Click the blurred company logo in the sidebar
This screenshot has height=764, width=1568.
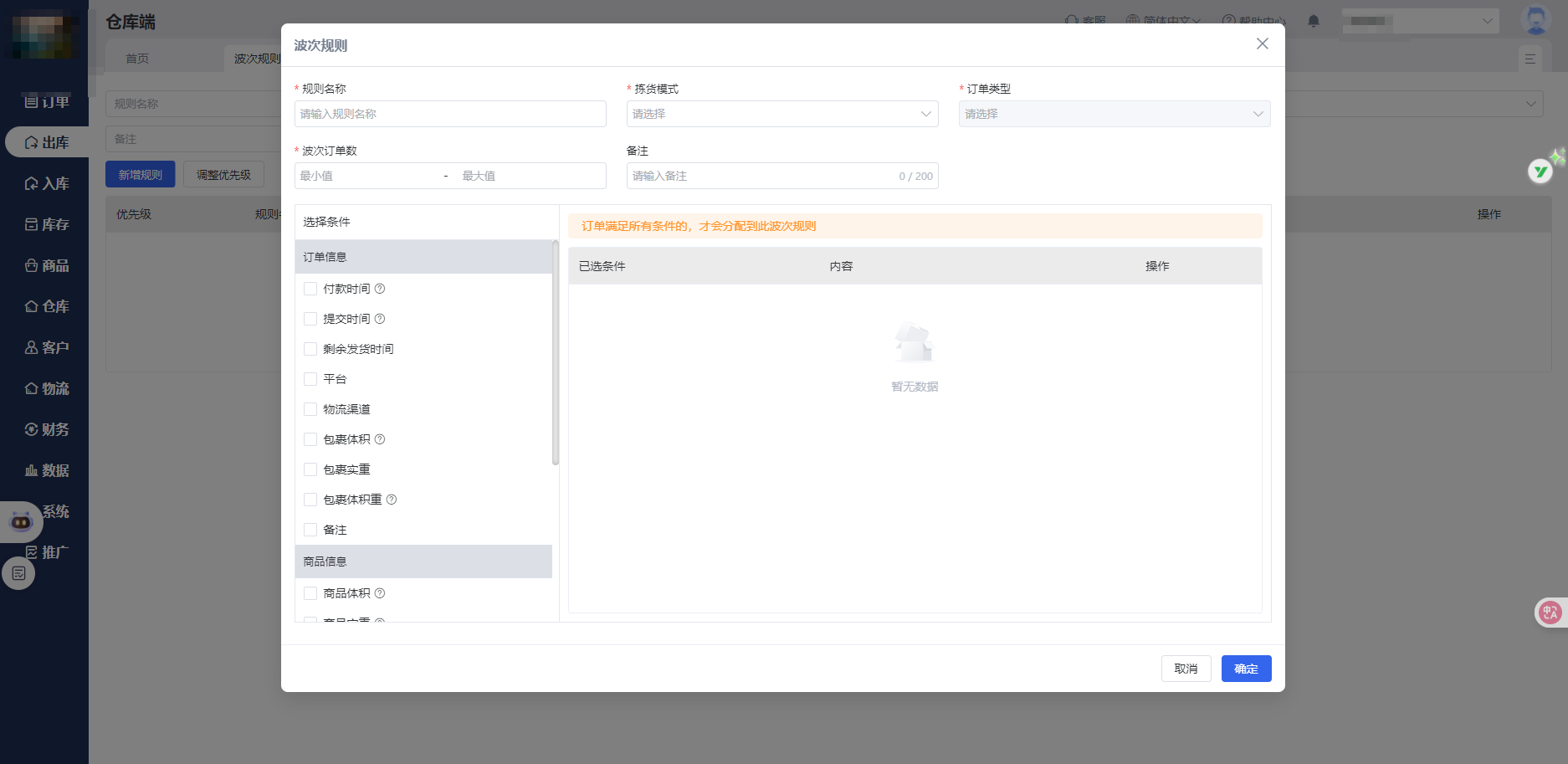coord(44,35)
